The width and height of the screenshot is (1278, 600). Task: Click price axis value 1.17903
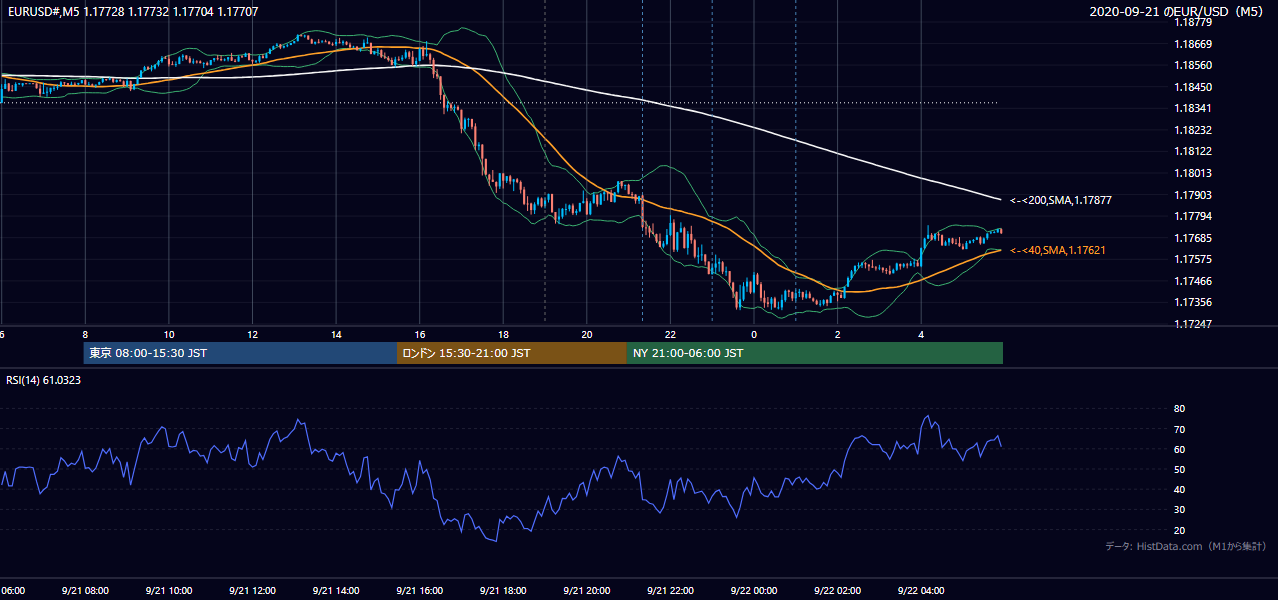click(1193, 195)
